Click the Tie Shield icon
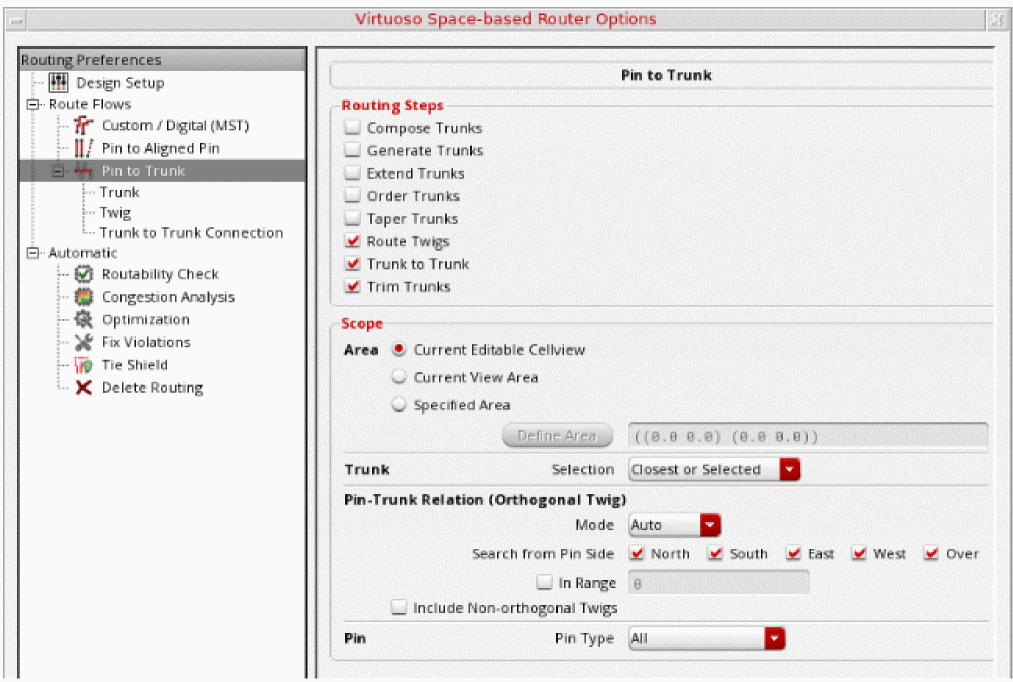Screen dimensions: 1013x682 (x=83, y=365)
